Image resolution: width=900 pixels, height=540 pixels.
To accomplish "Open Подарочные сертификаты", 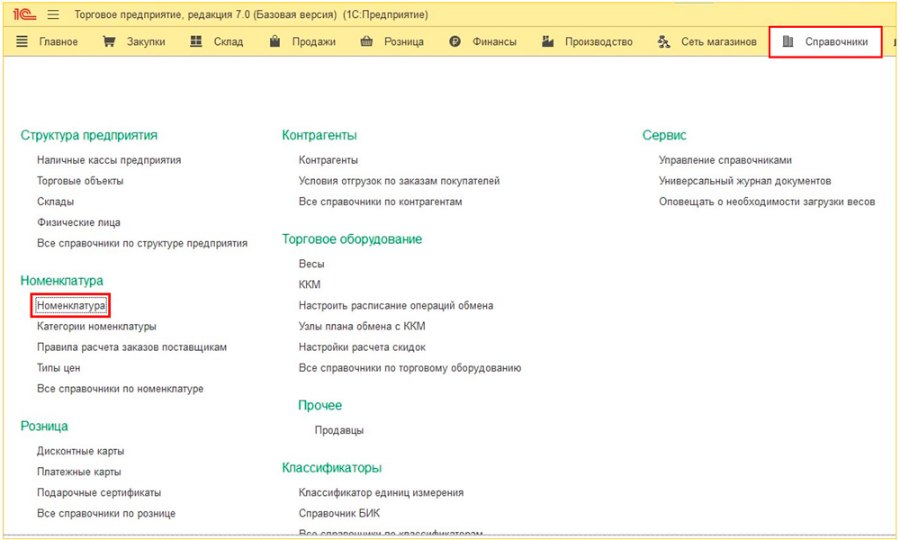I will [x=99, y=492].
